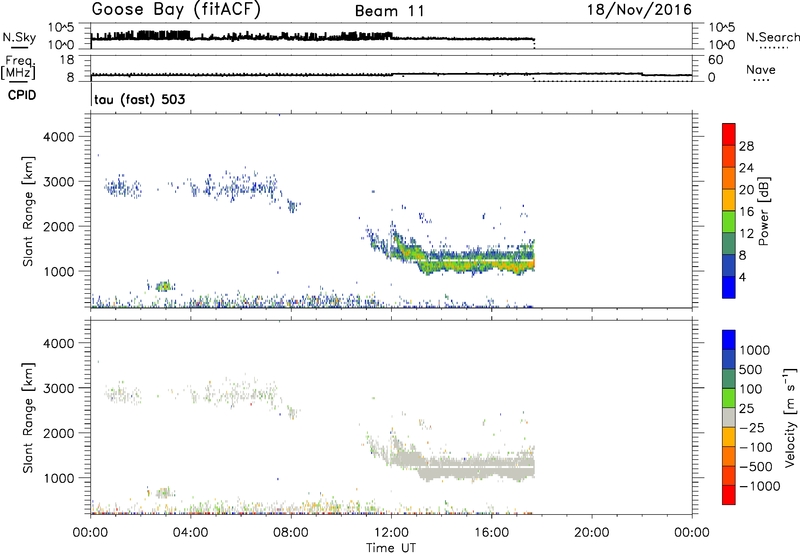Image resolution: width=800 pixels, height=554 pixels.
Task: Click the bottom red segment of the Velocity colorbar
Action: [729, 495]
